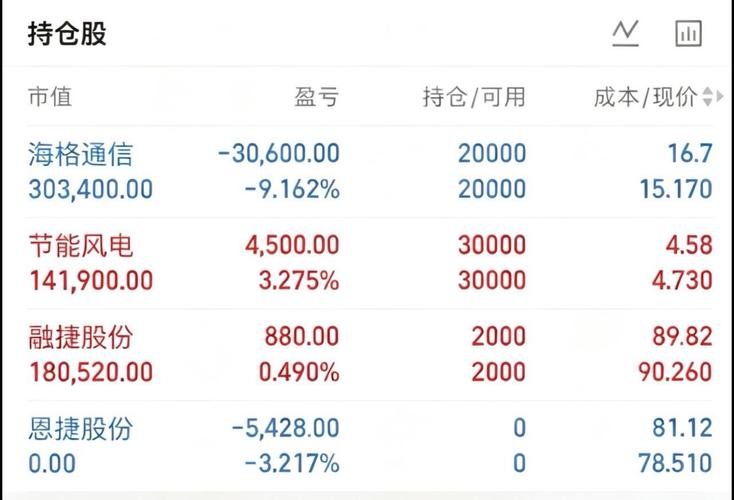Open the bar chart statistics icon

click(x=688, y=33)
